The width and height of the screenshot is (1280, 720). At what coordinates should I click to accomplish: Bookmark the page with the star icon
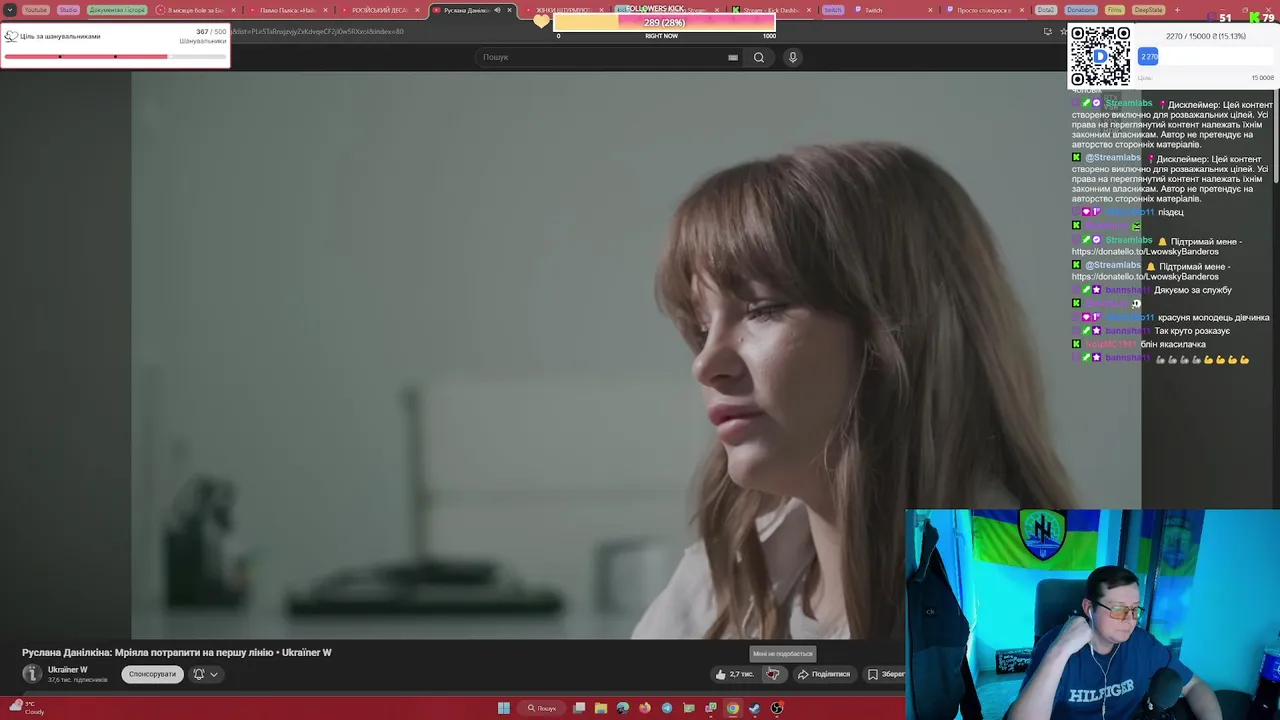(1063, 31)
